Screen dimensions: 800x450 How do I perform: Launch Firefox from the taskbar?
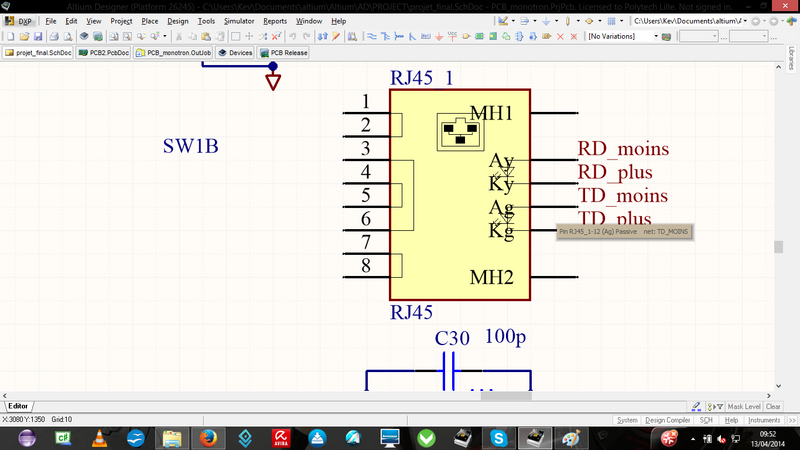pyautogui.click(x=209, y=437)
